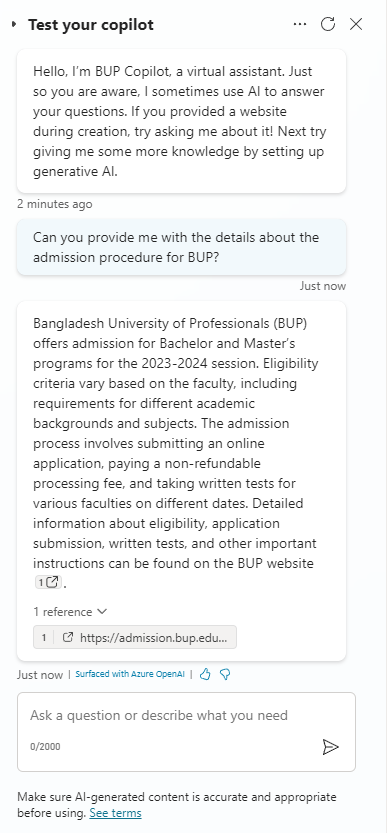Click the inline citation 1 badge

[48, 582]
